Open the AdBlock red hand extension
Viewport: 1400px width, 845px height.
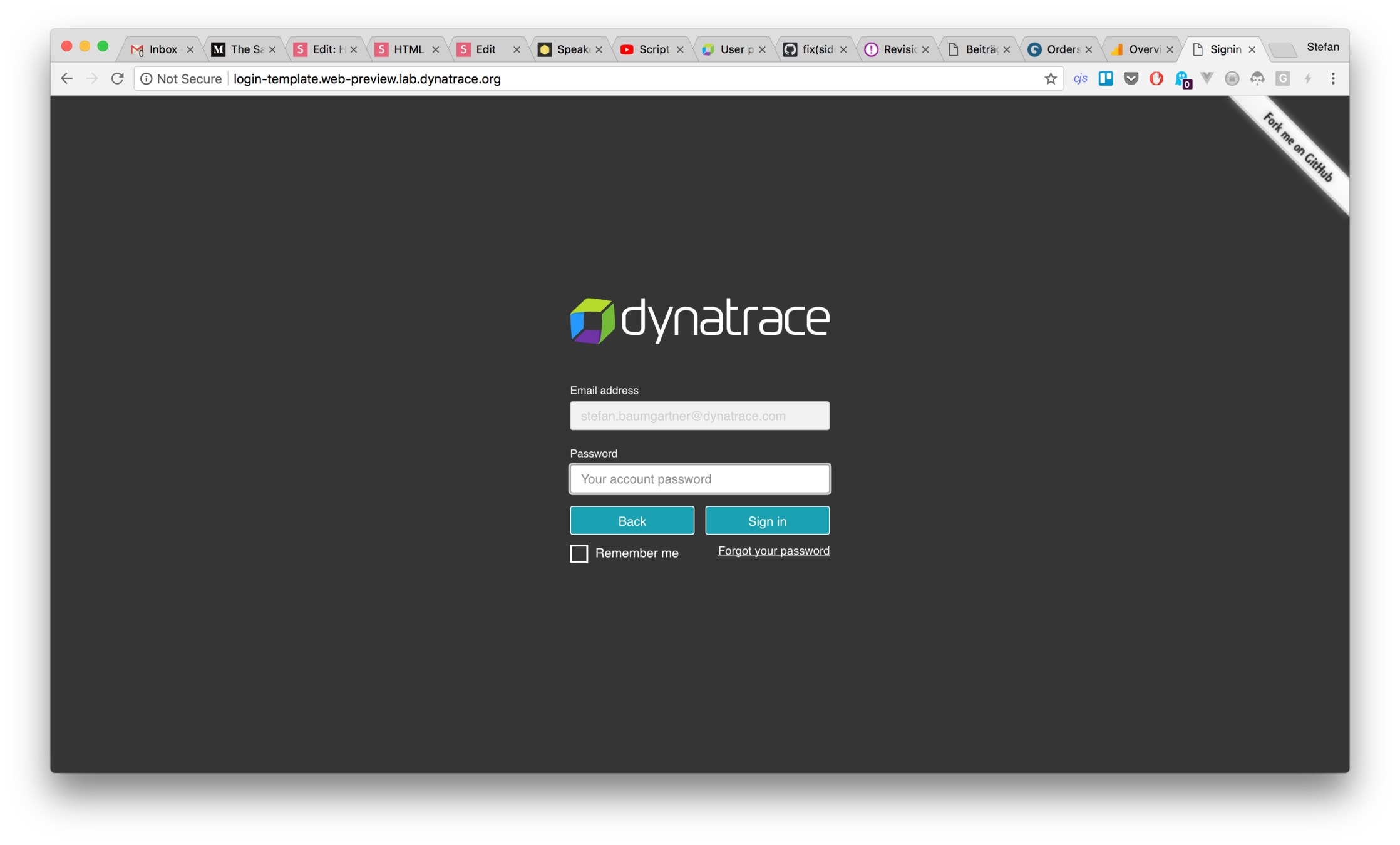1156,78
